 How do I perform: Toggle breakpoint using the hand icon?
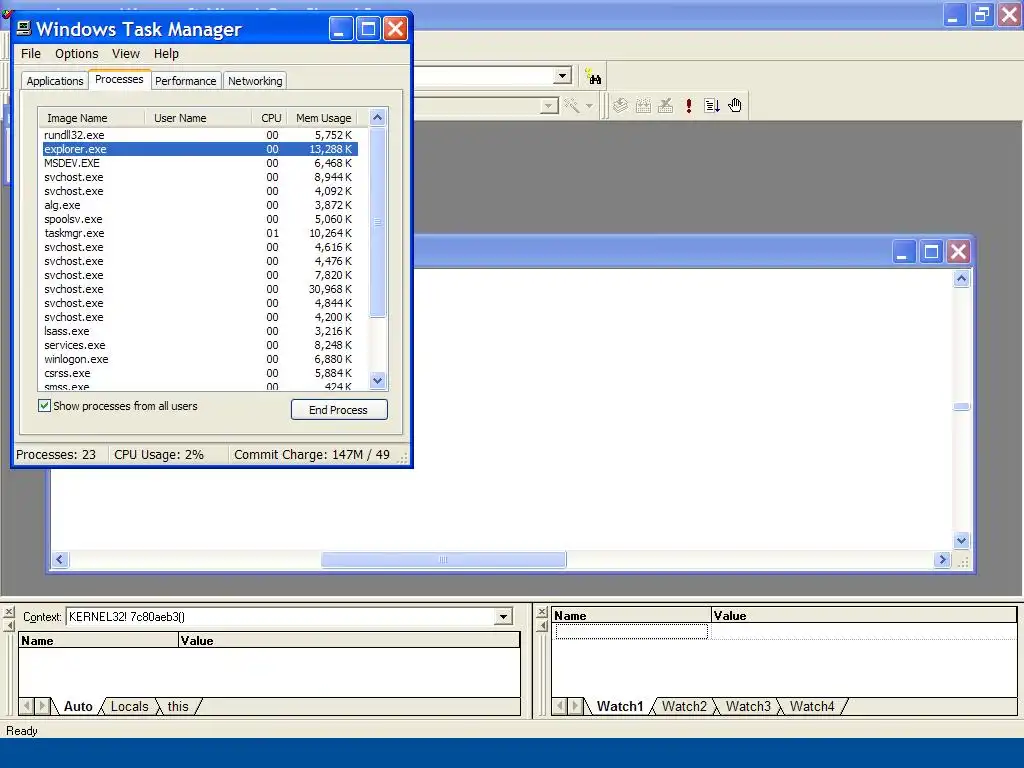[735, 106]
